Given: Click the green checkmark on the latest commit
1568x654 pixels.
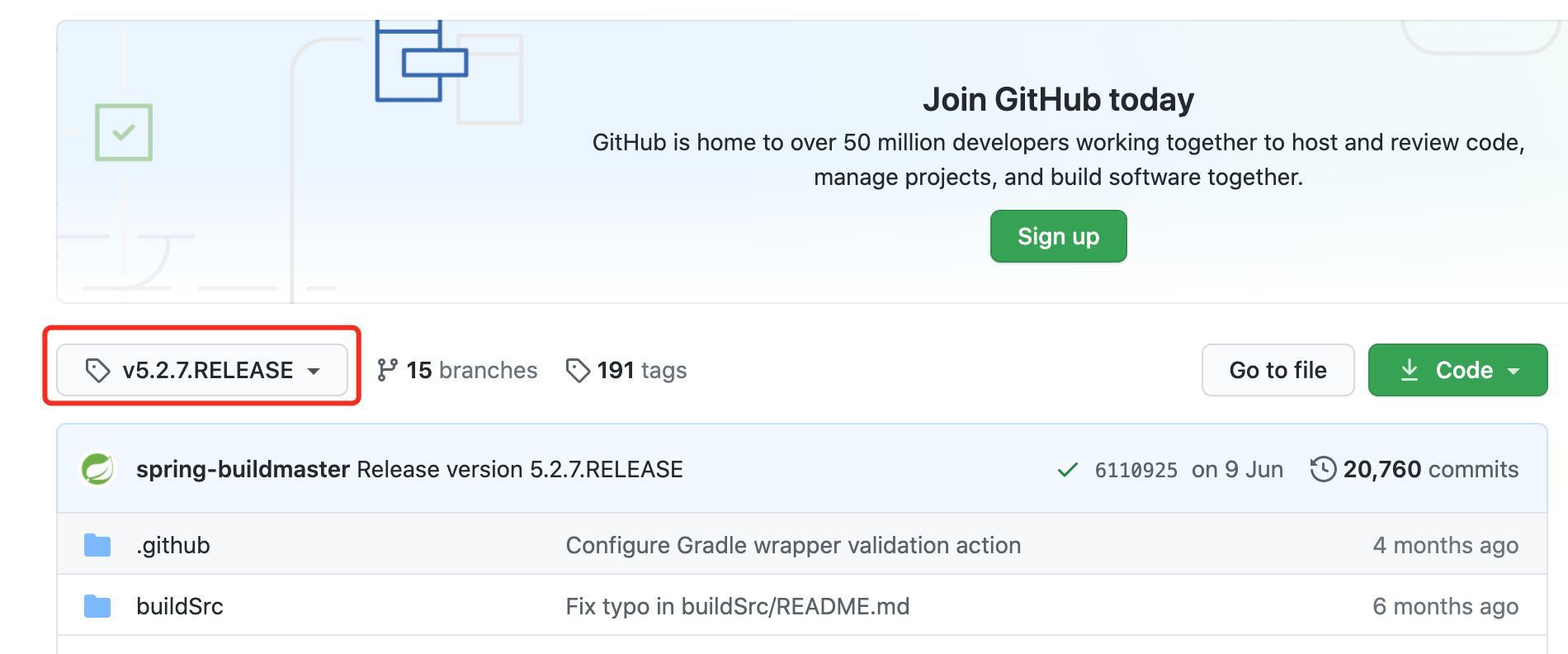Looking at the screenshot, I should 1067,469.
